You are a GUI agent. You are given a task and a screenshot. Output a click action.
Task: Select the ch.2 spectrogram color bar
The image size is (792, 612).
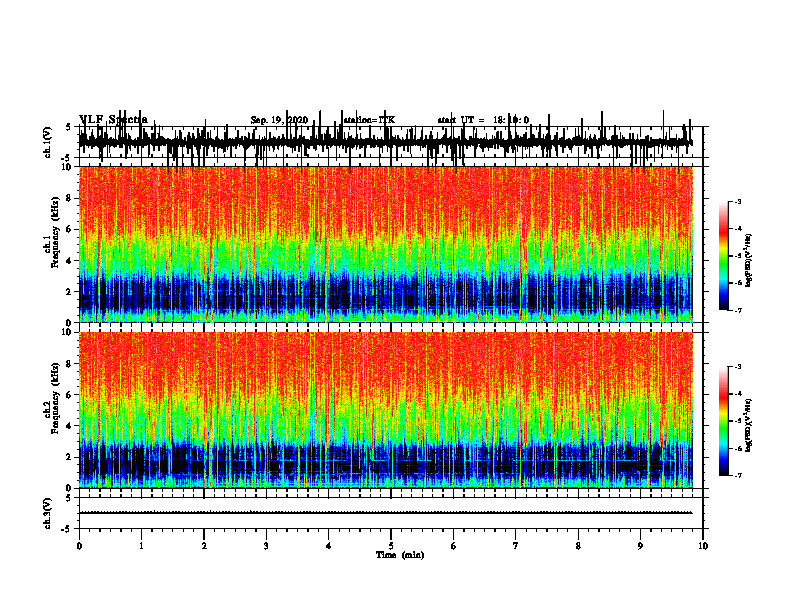[724, 421]
